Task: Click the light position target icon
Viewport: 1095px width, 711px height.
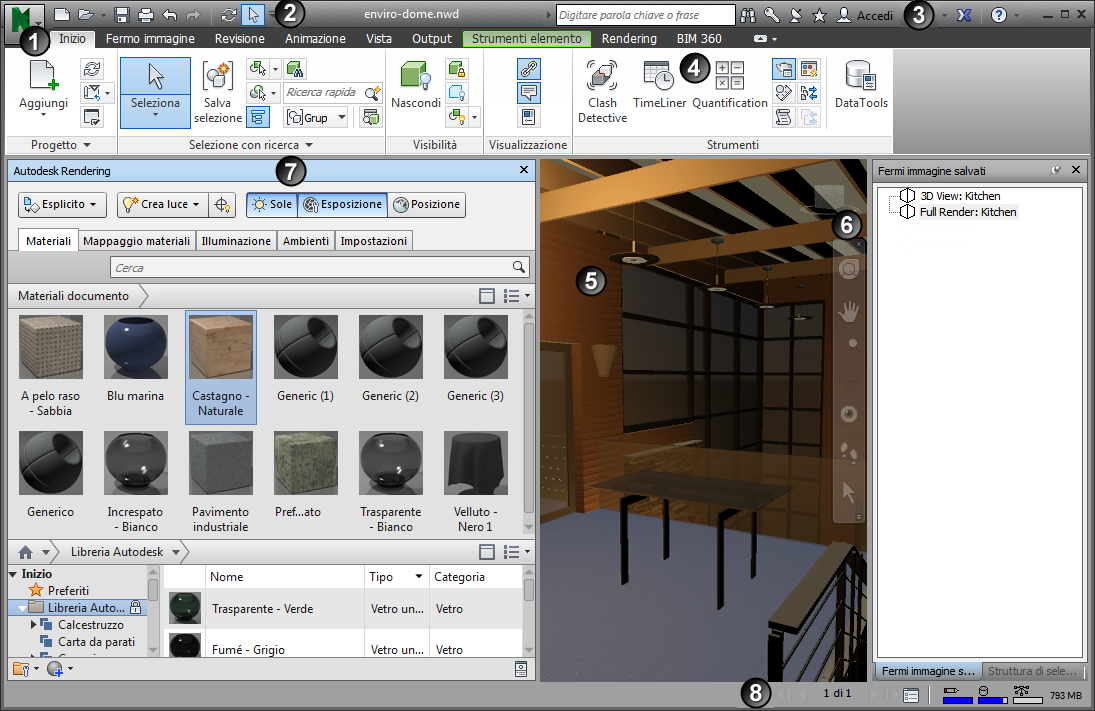Action: pos(221,205)
